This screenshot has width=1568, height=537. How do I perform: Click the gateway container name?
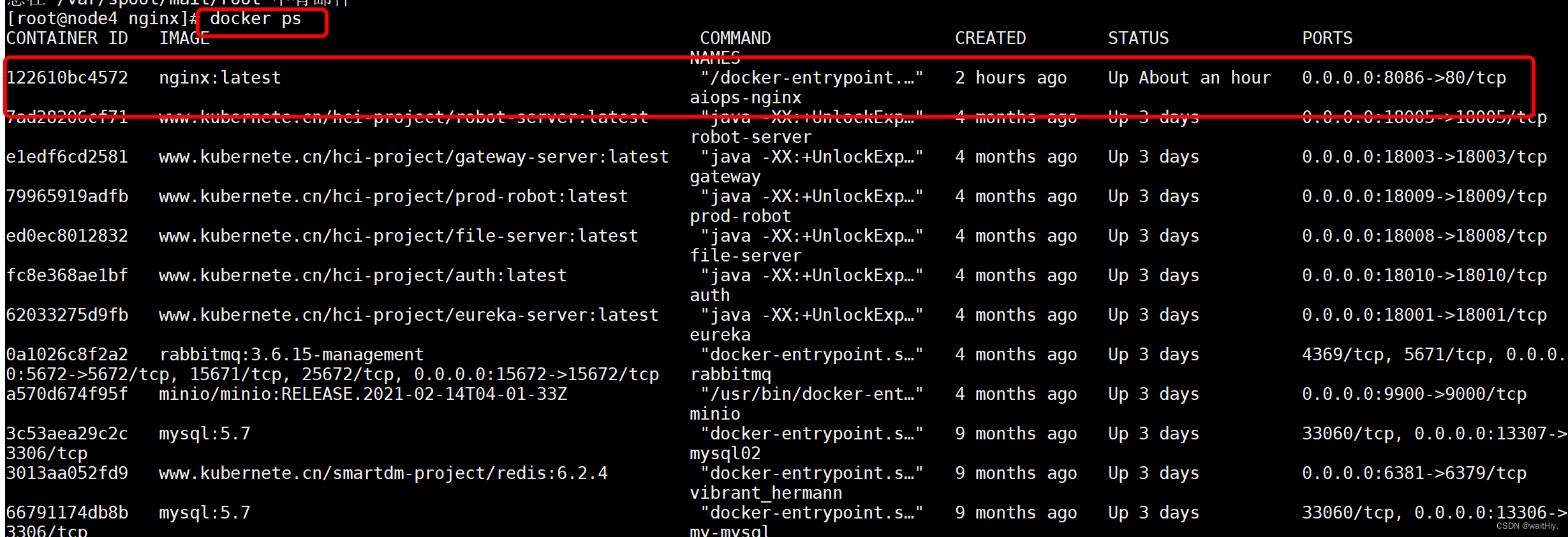click(725, 177)
